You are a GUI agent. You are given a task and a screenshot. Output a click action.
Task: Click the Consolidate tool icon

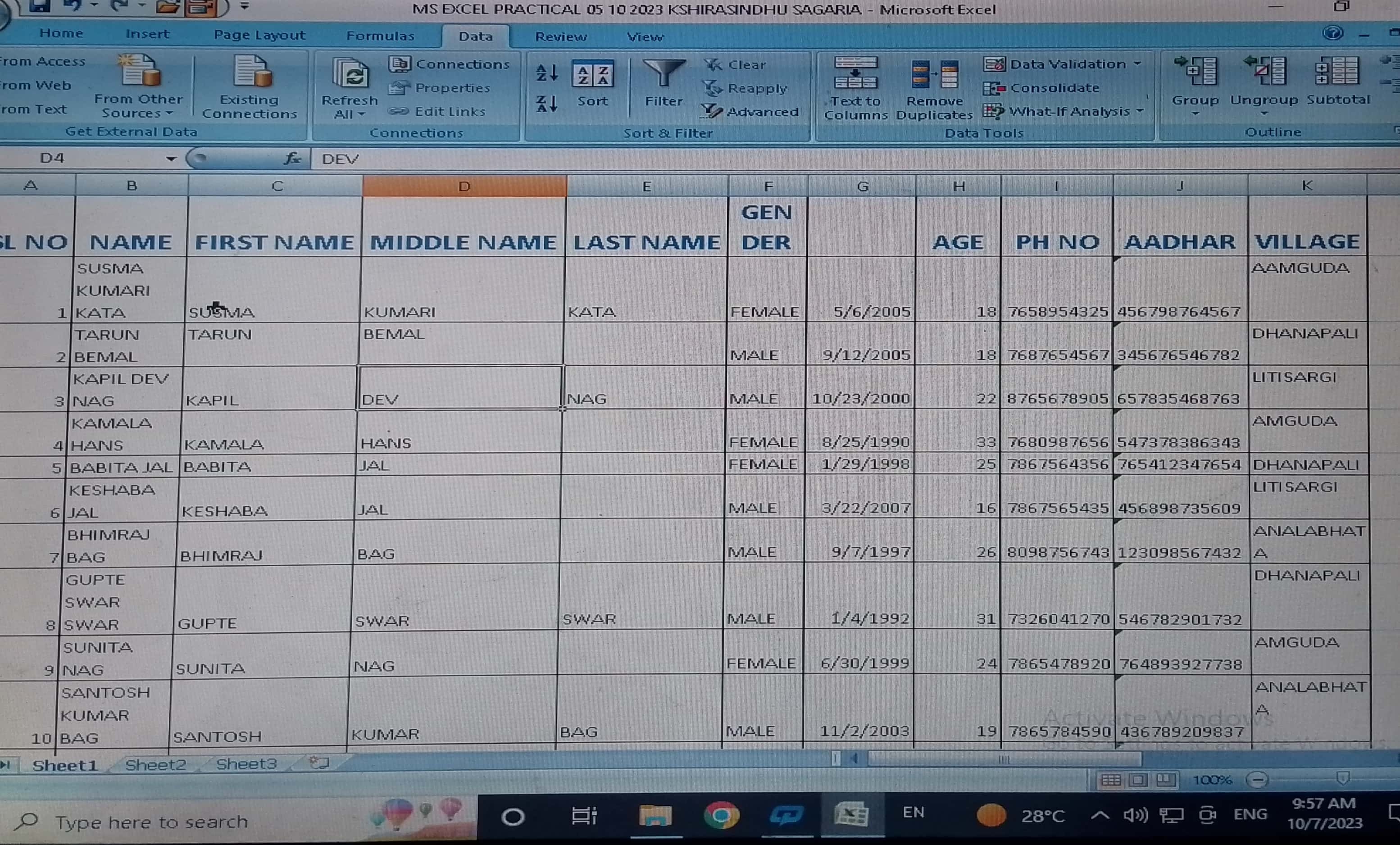pyautogui.click(x=994, y=88)
